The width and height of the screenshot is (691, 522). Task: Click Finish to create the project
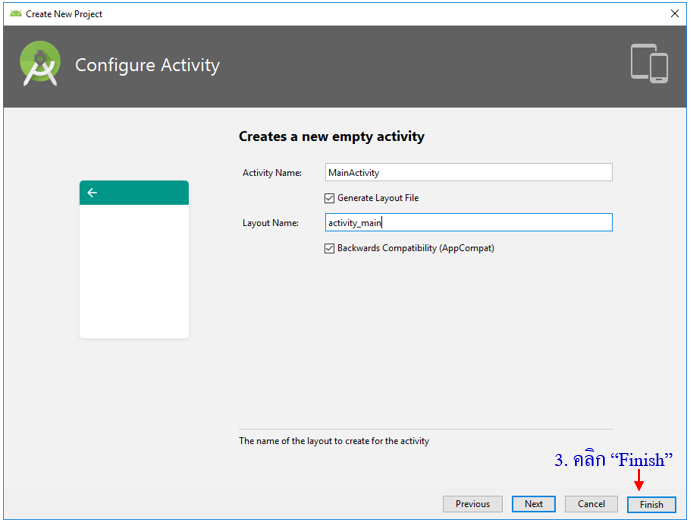[x=651, y=504]
